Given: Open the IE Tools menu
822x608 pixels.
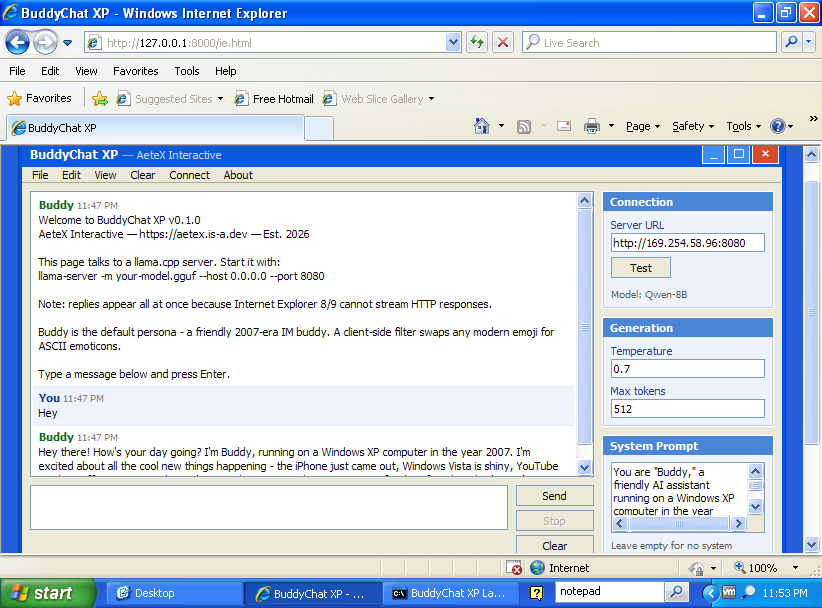Looking at the screenshot, I should [187, 71].
